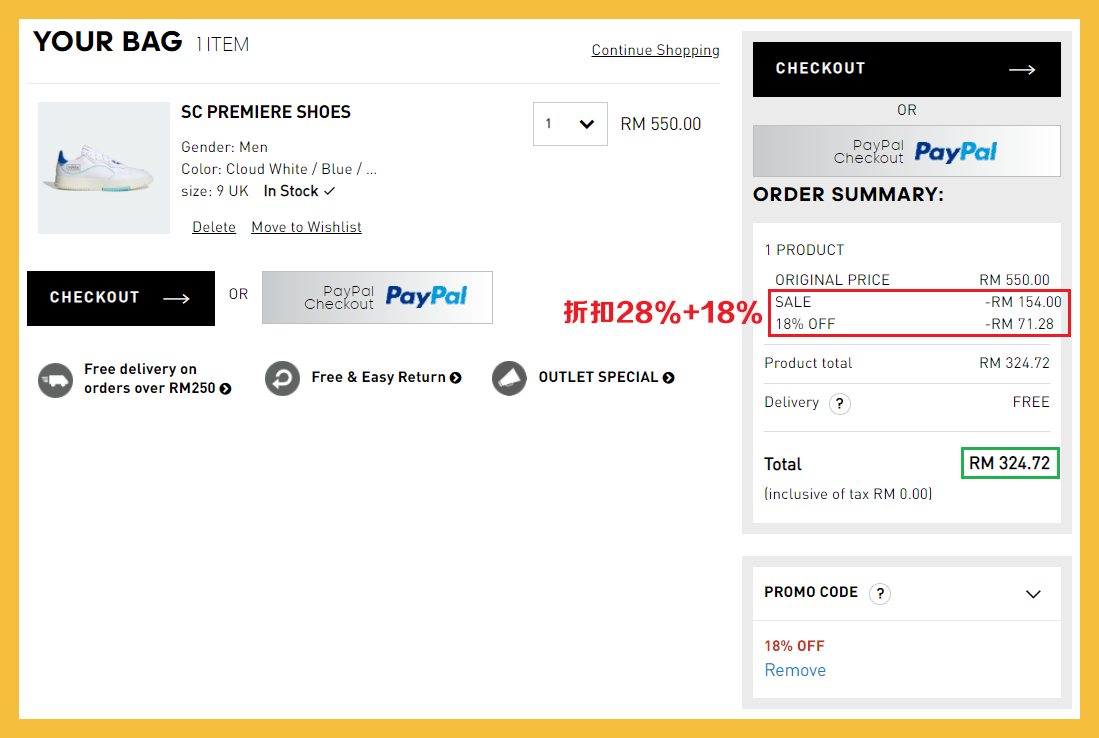Click arrow next to Free delivery text
Screen dimensions: 1099x738
[x=226, y=389]
